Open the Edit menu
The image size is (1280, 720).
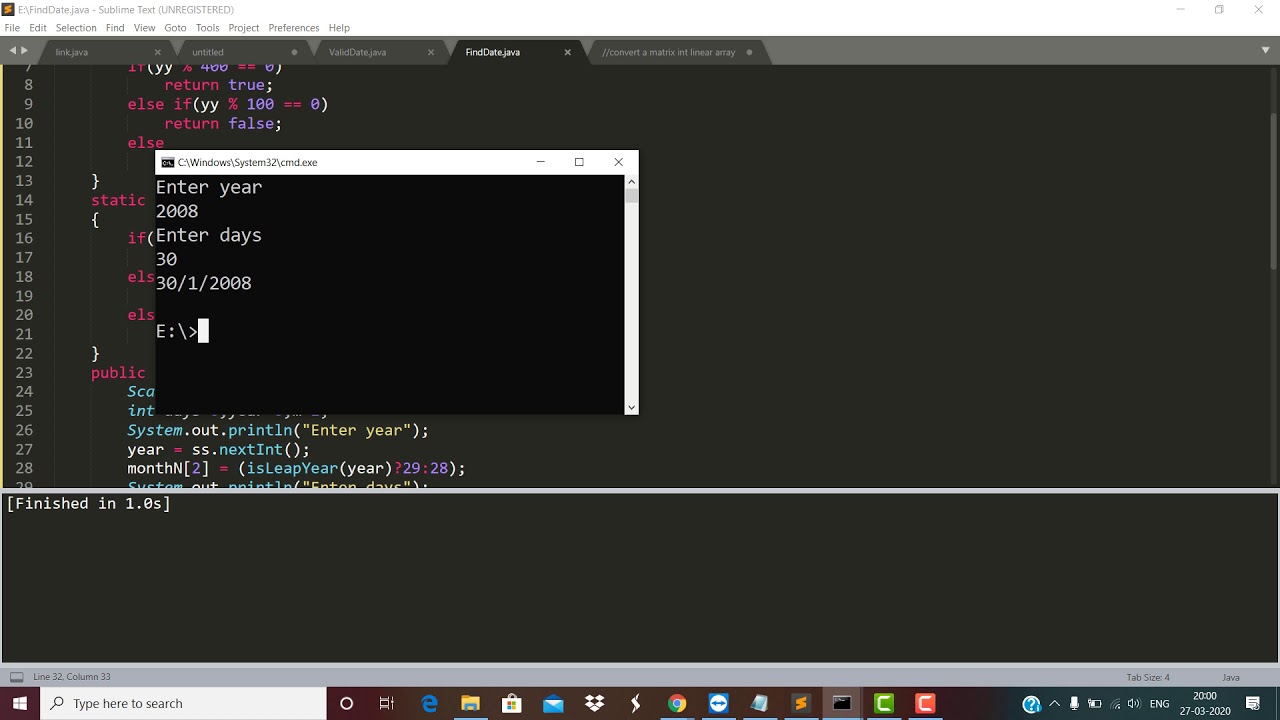[x=38, y=28]
